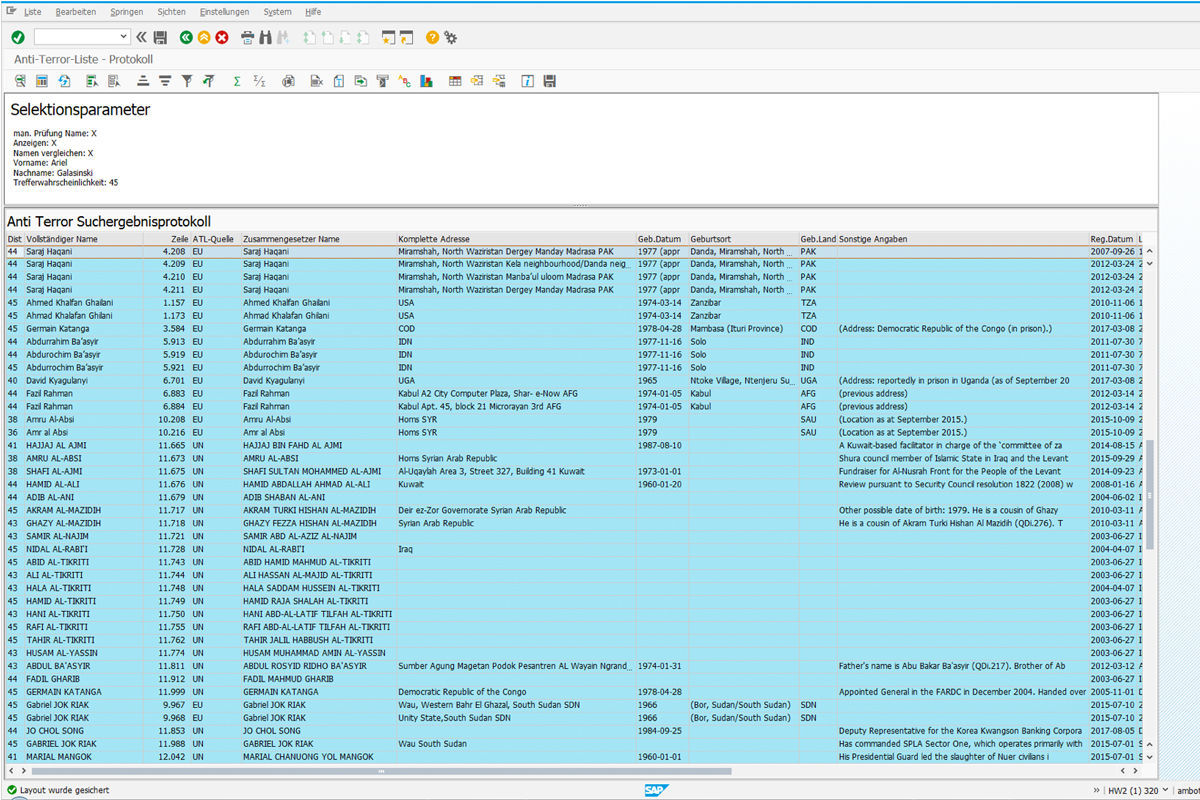Click the Sort ascending icon
This screenshot has height=800, width=1200.
point(143,81)
